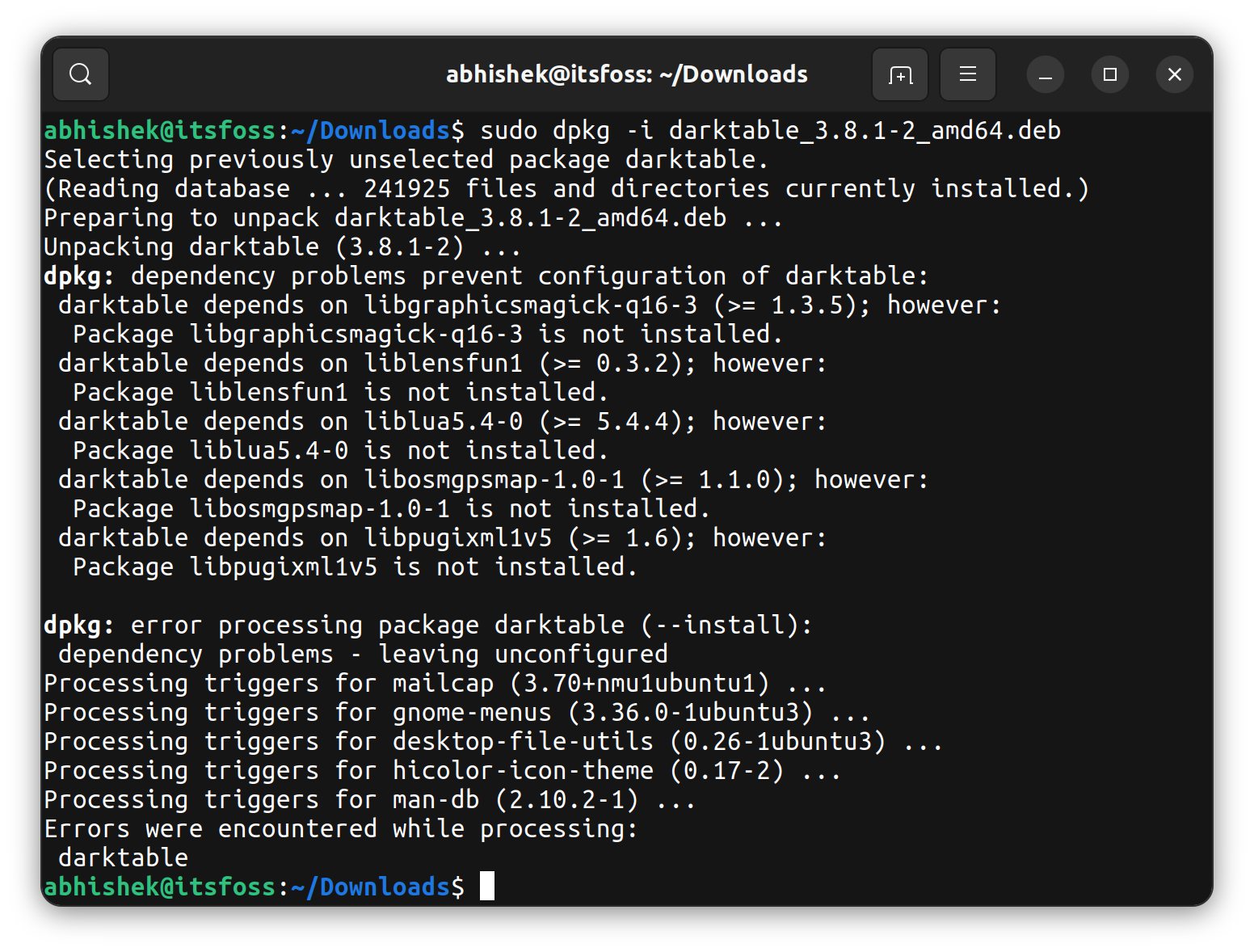Viewport: 1254px width, 952px height.
Task: Minimize the terminal window
Action: (1045, 74)
